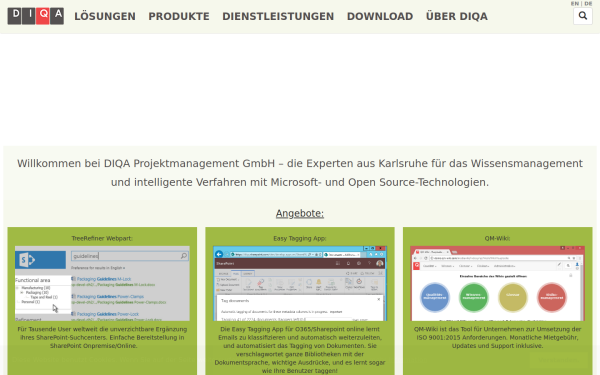Switch language to EN
The width and height of the screenshot is (600, 375).
pyautogui.click(x=575, y=3)
